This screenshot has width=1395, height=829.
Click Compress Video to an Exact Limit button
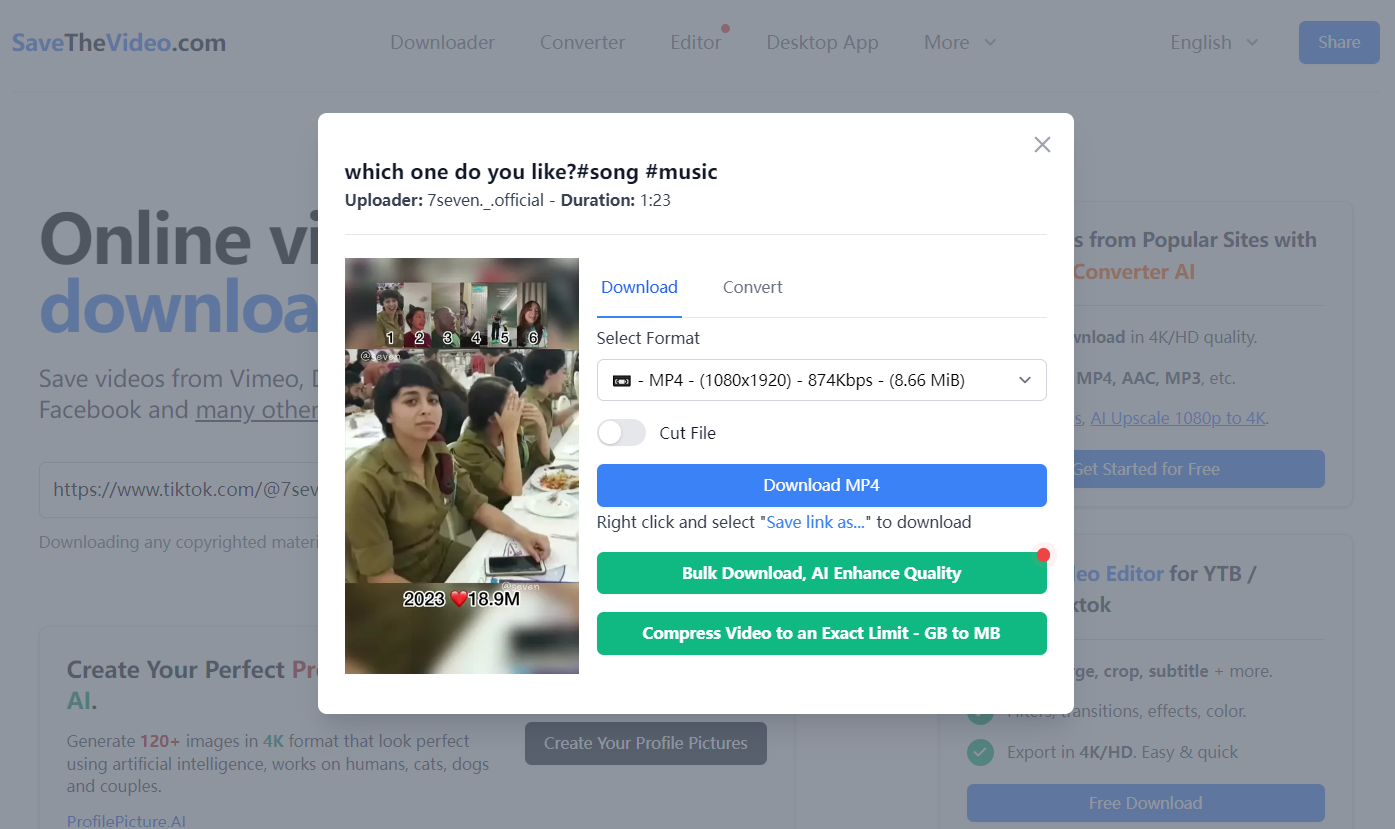(822, 633)
